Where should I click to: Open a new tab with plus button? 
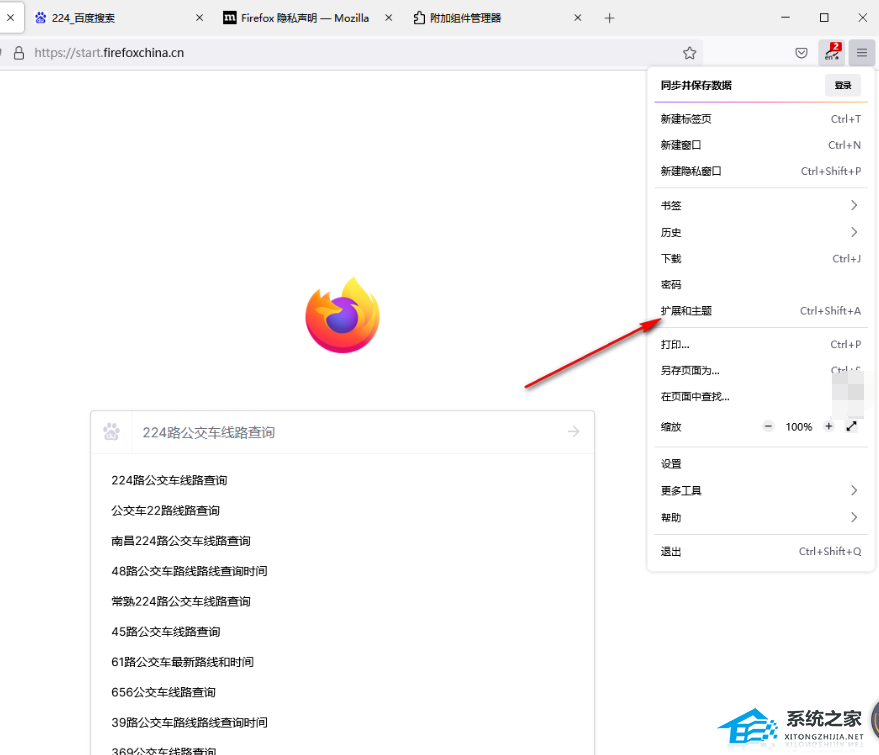tap(609, 18)
